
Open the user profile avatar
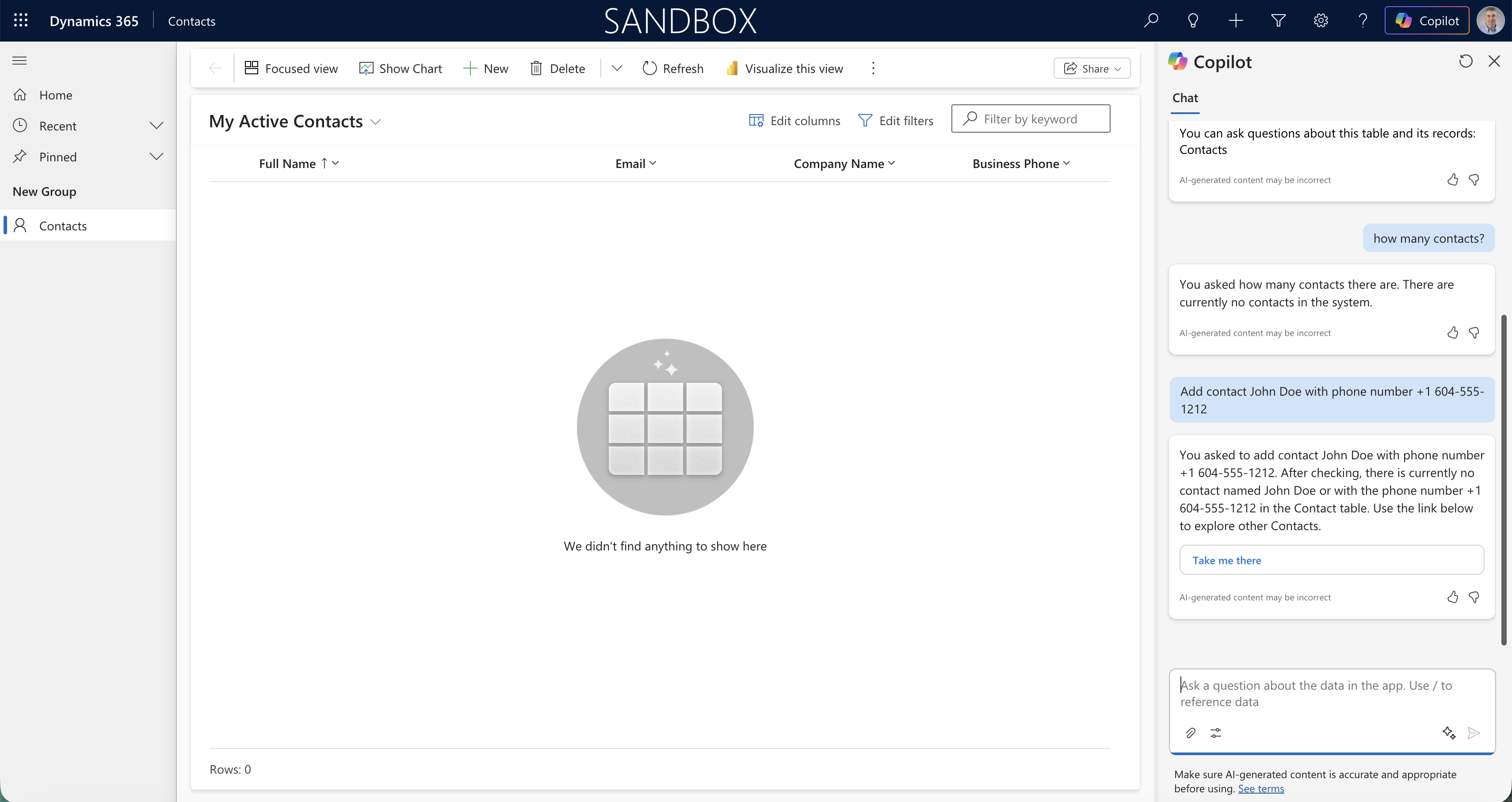click(1490, 20)
